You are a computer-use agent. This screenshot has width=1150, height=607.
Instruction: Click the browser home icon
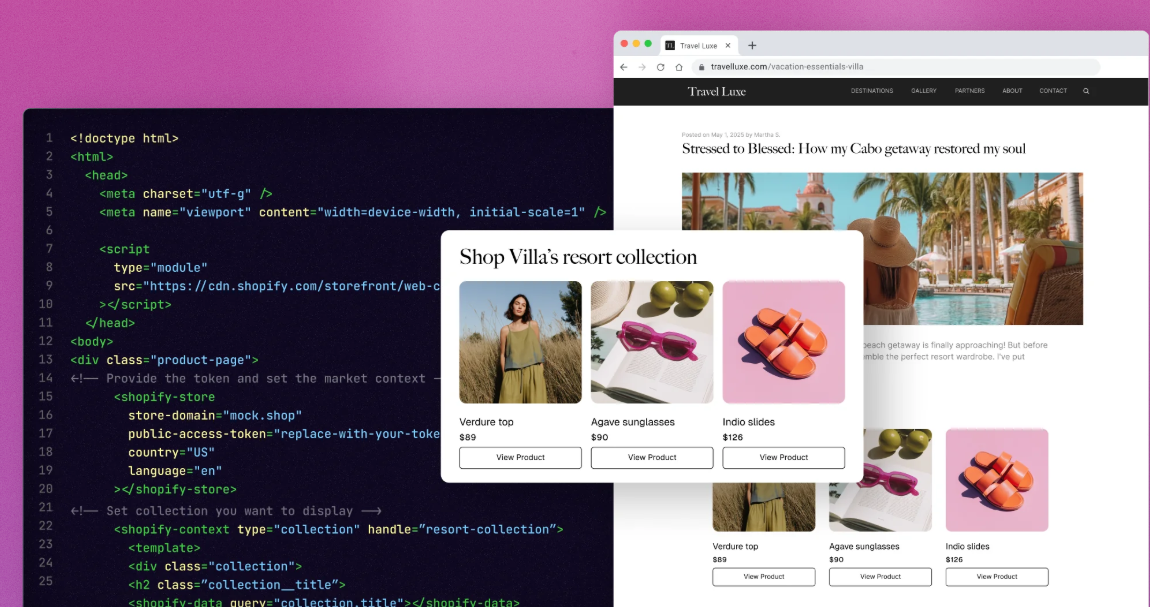click(679, 67)
